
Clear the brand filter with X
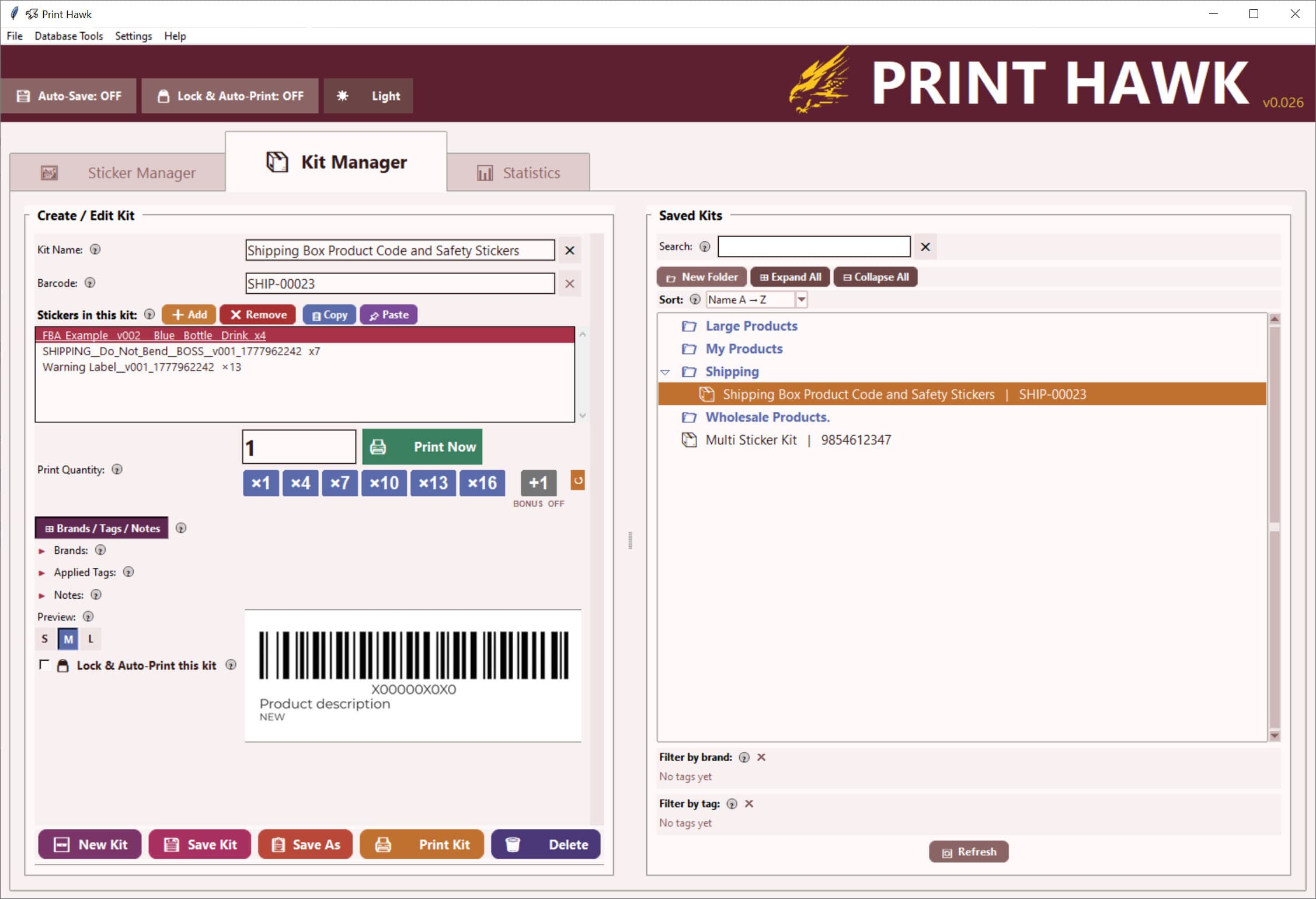pos(761,757)
